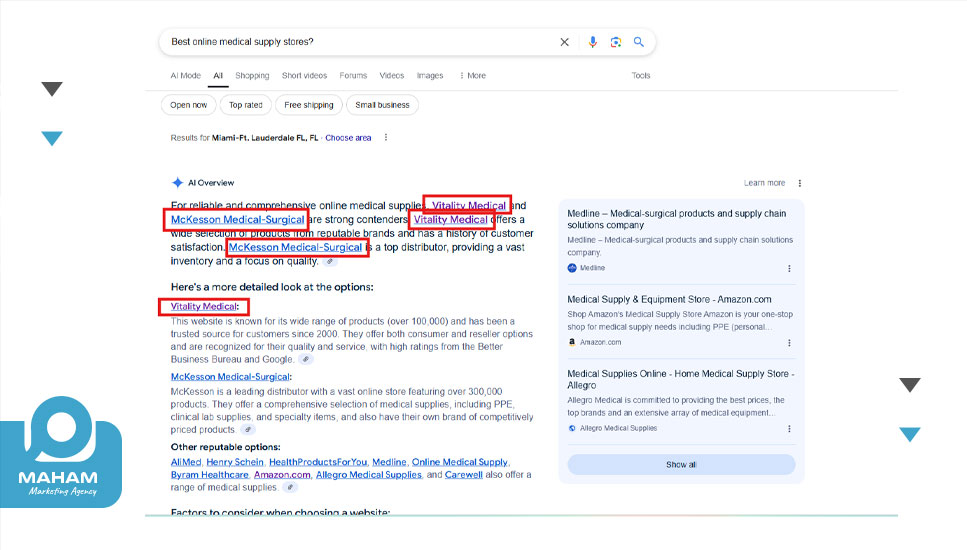Open the Medline link in other options
Viewport: 967px width, 550px height.
tap(389, 462)
